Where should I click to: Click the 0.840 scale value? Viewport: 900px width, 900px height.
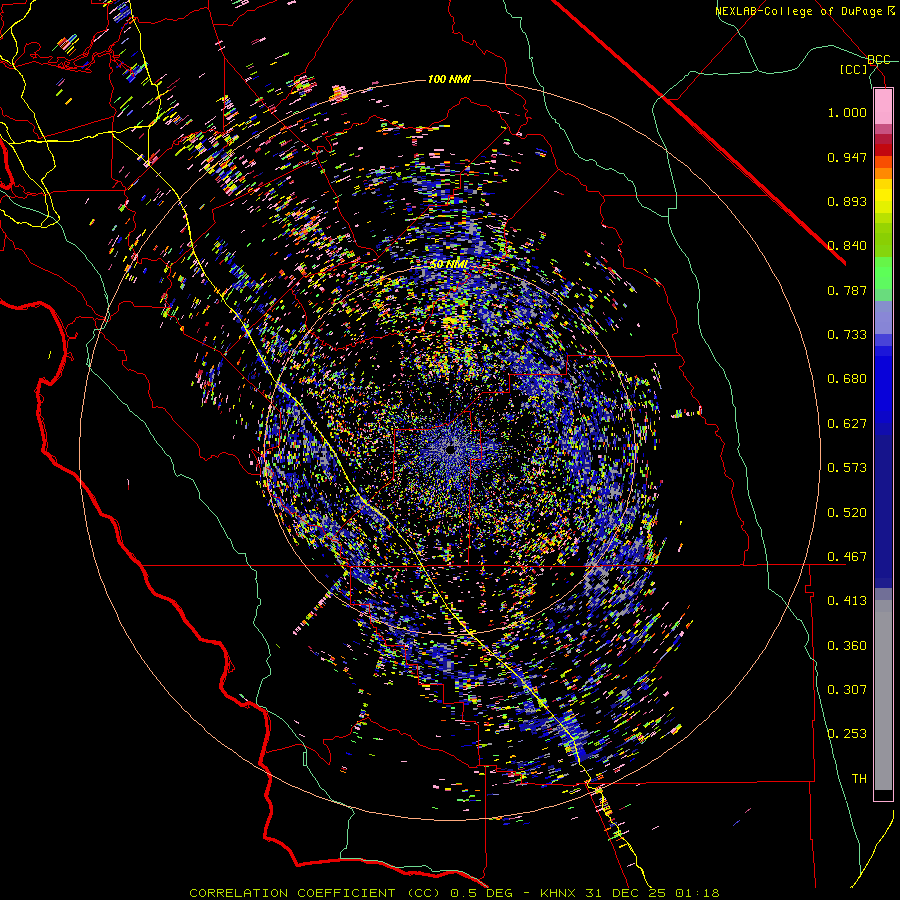(847, 246)
